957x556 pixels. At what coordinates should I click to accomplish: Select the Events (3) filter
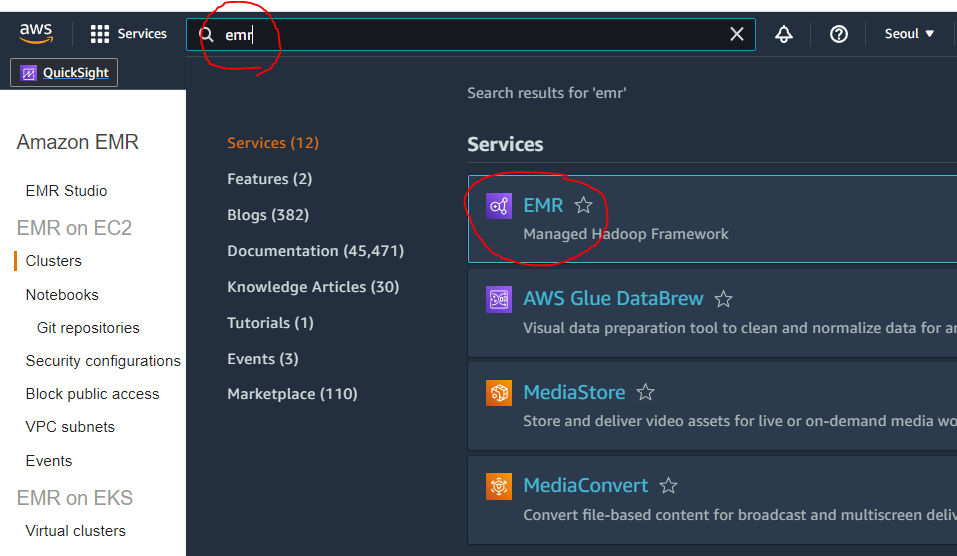coord(262,359)
